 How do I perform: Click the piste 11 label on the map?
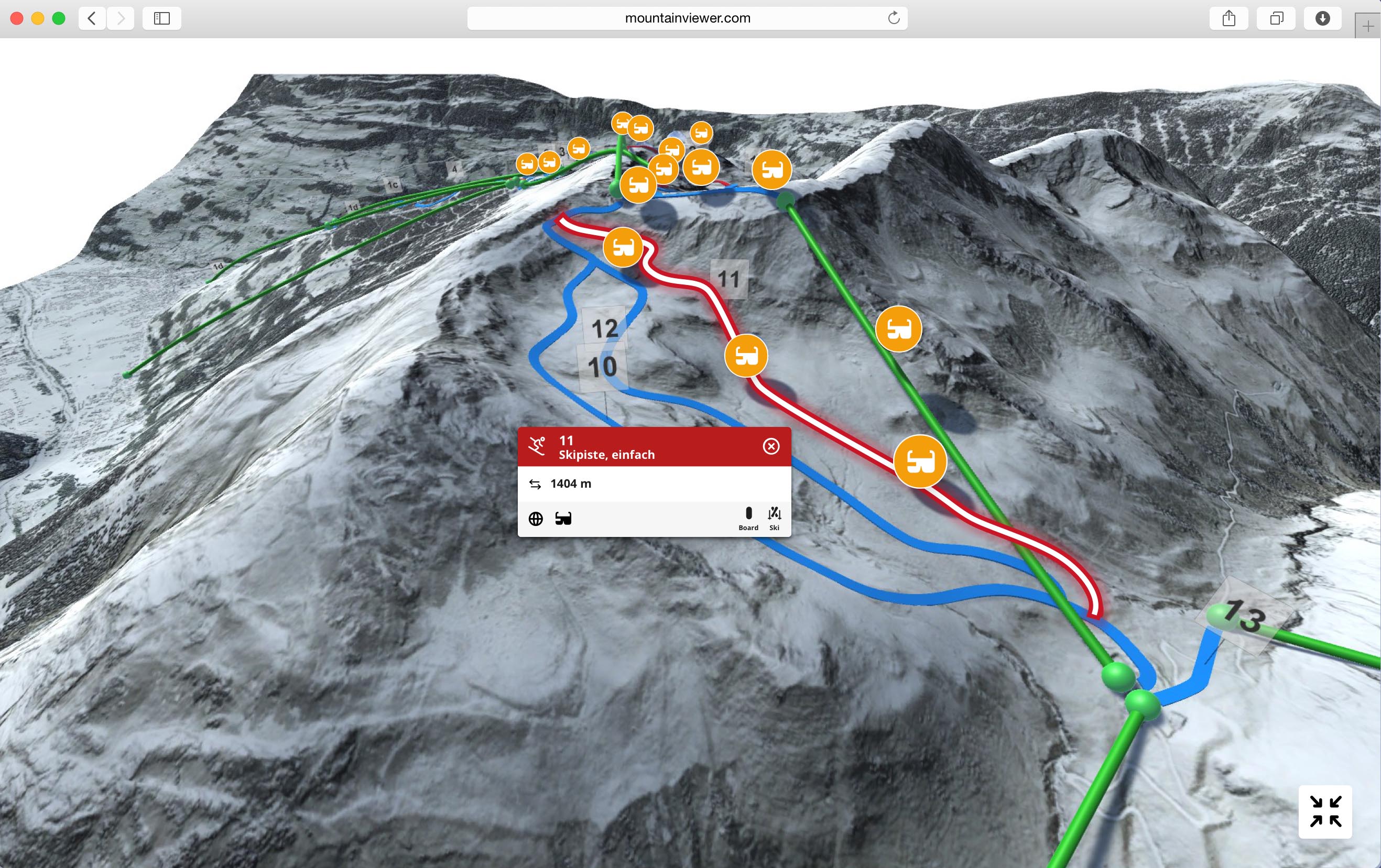729,279
